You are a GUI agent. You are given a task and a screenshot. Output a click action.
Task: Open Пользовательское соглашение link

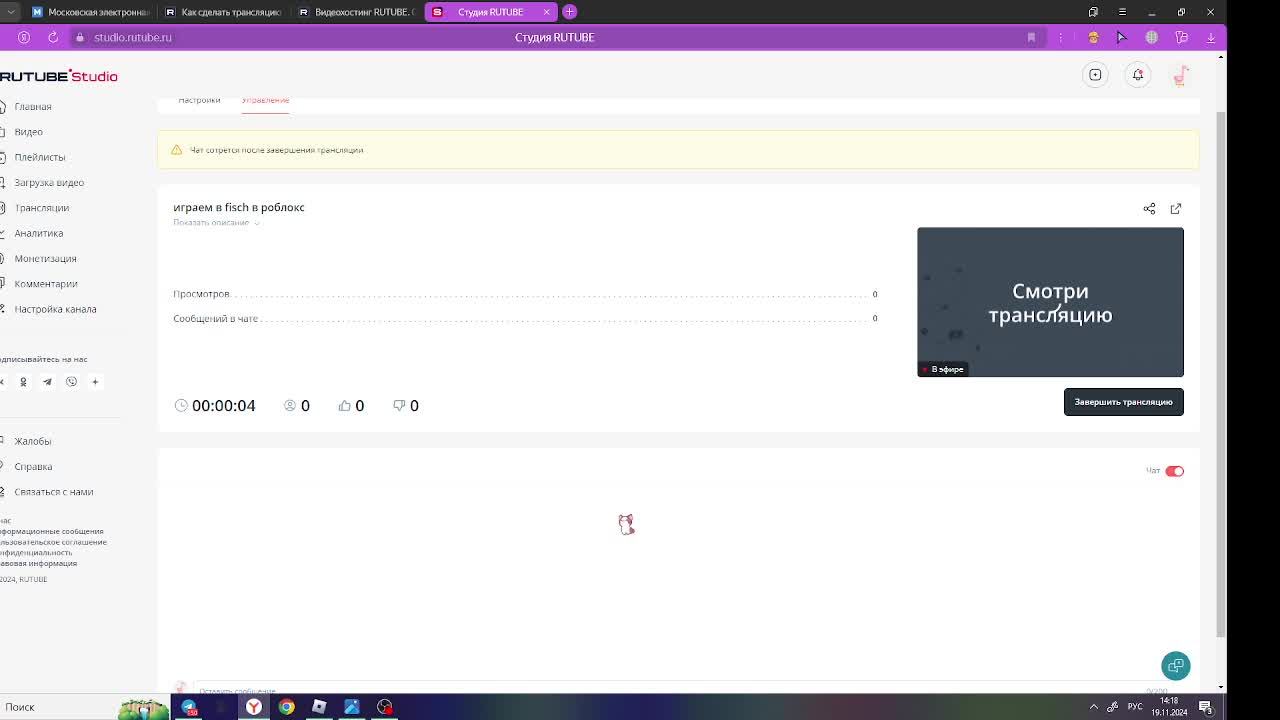pos(53,542)
